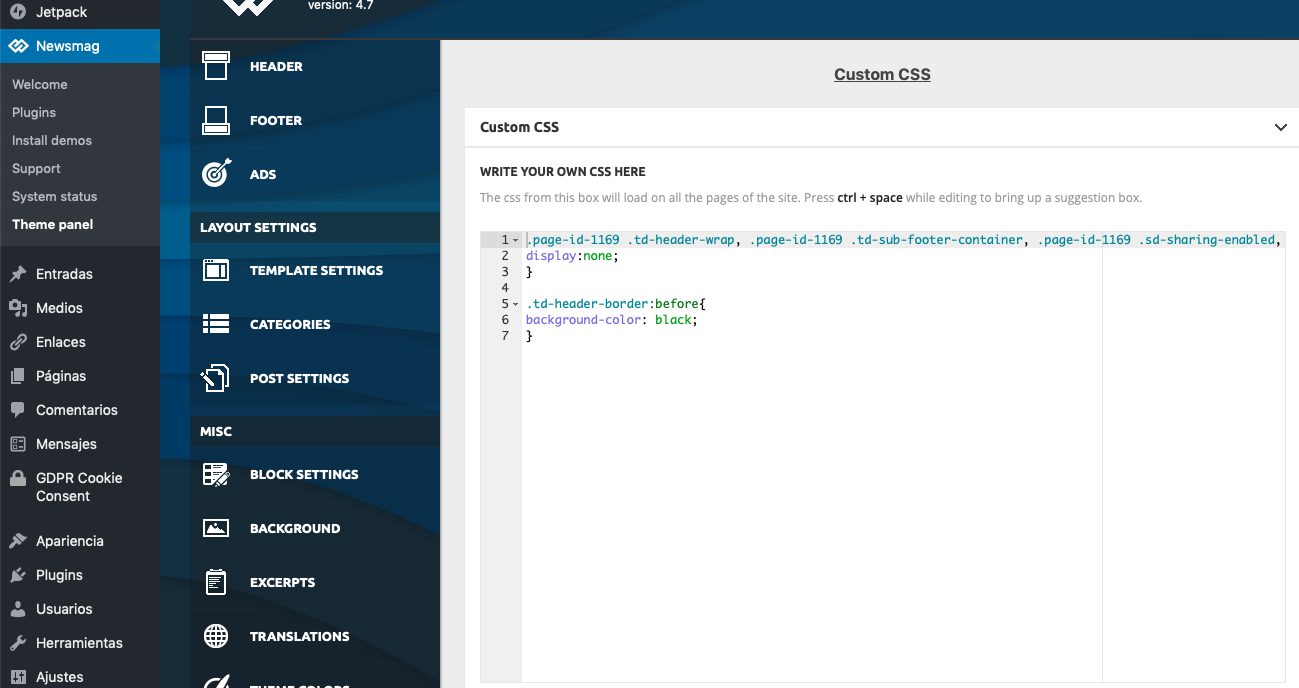
Task: Select the Excerpts clipboard icon
Action: [216, 582]
